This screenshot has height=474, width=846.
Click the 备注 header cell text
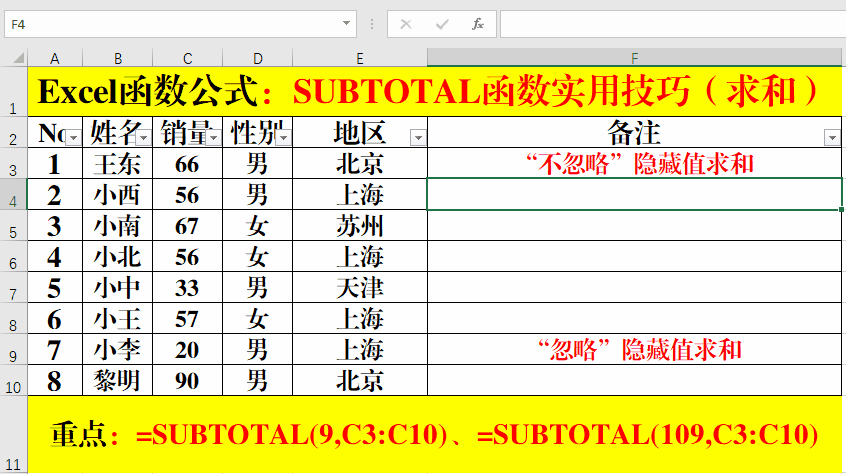point(634,133)
